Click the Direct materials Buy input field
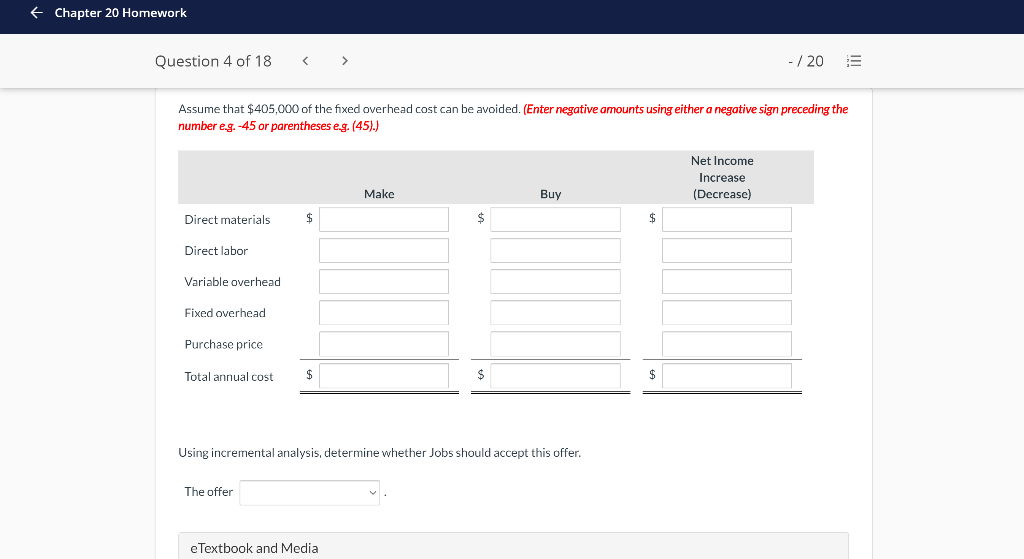This screenshot has width=1024, height=559. 555,219
